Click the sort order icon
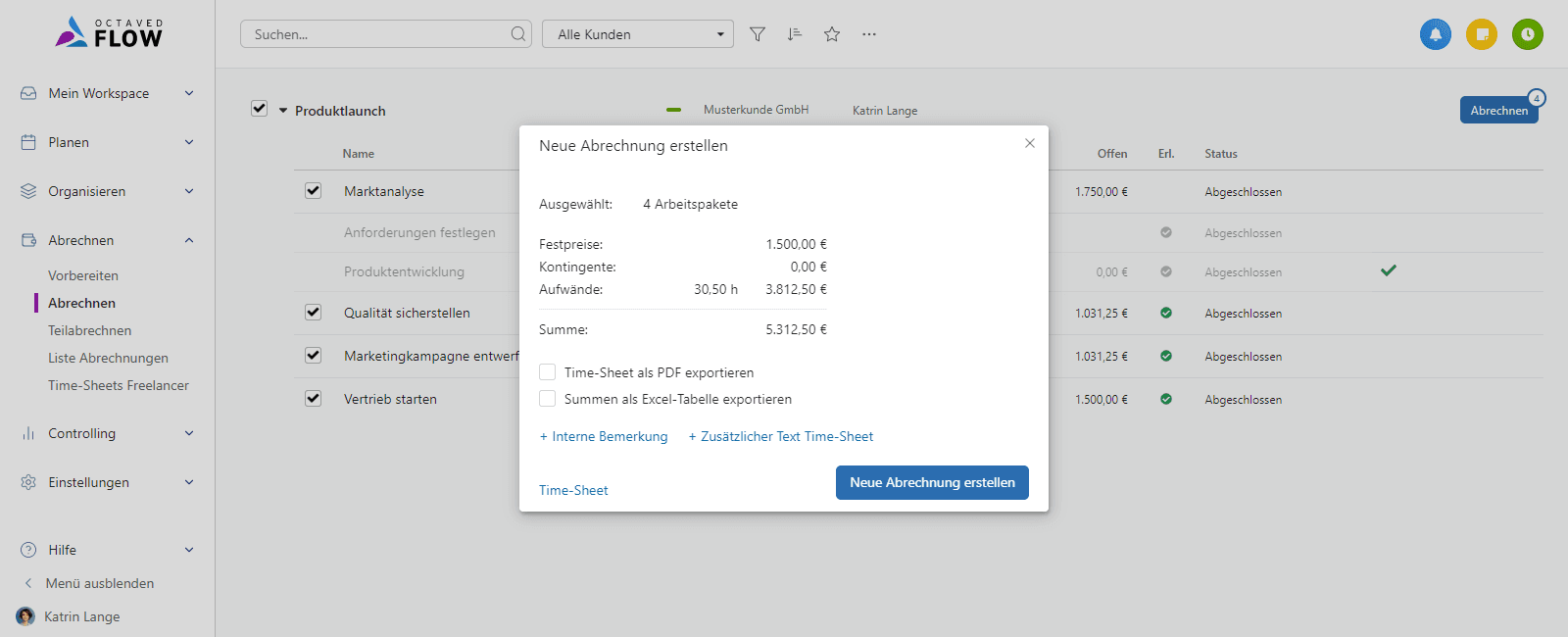This screenshot has height=637, width=1568. click(795, 34)
